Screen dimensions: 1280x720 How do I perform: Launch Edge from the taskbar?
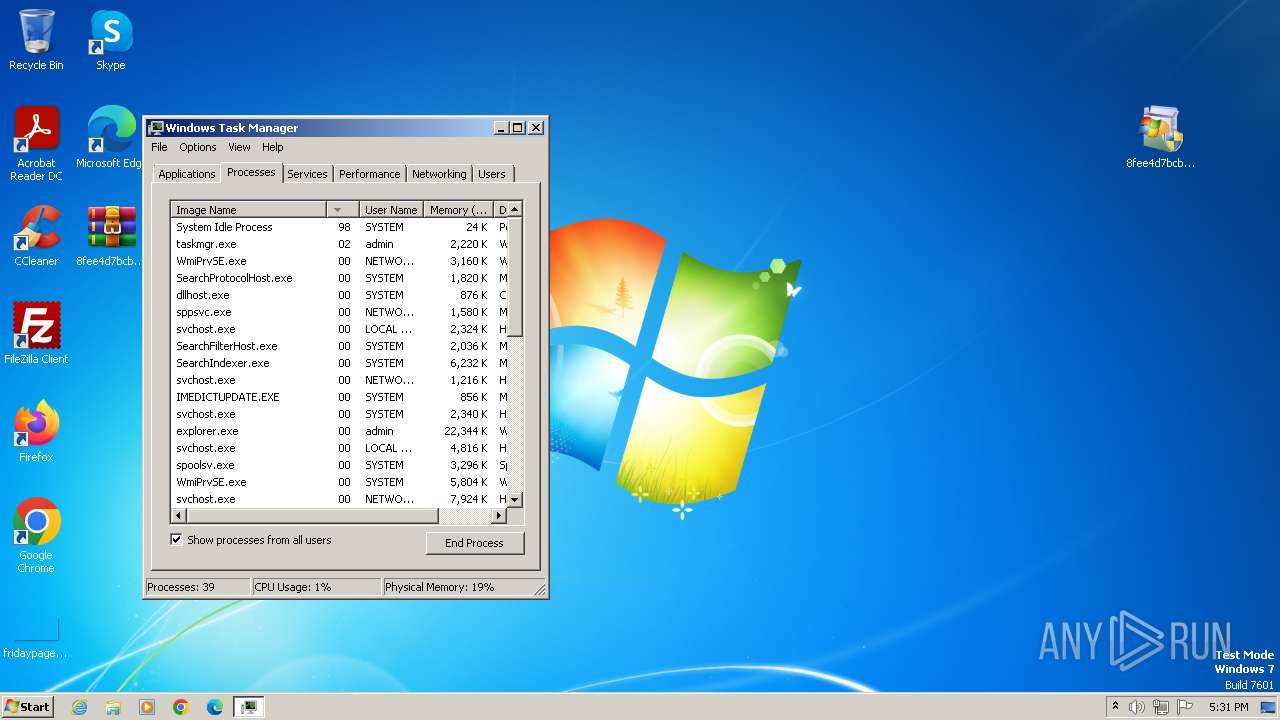[215, 707]
